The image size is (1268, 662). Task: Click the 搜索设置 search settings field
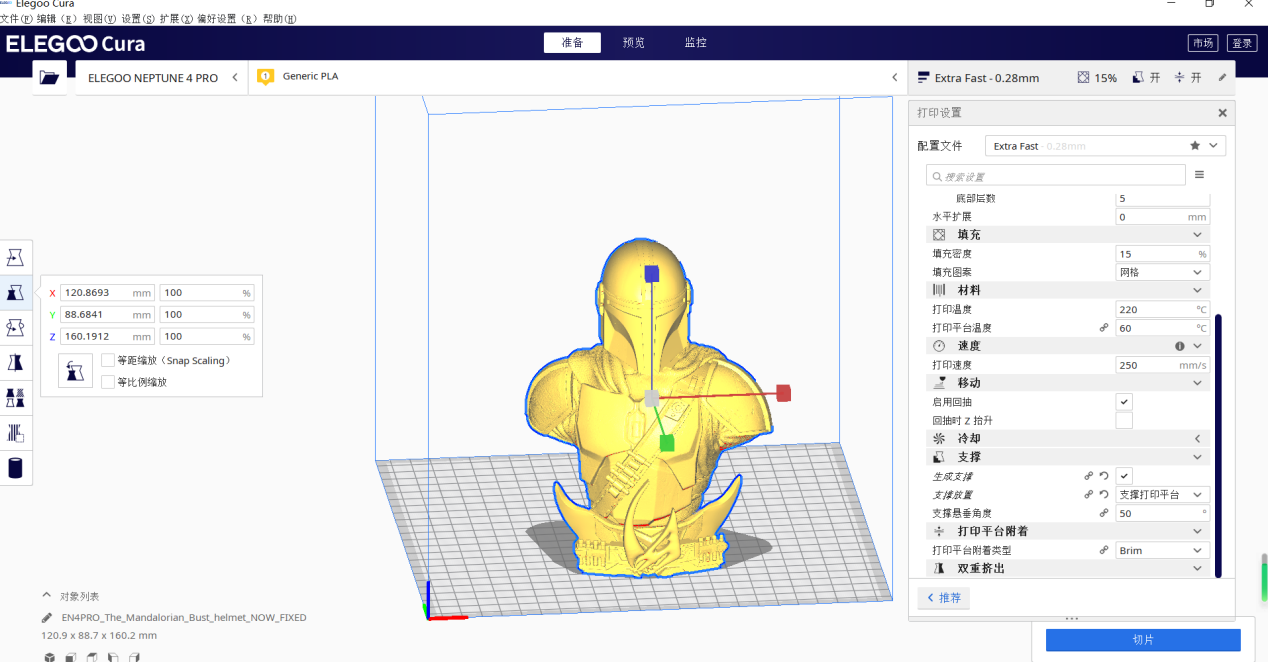tap(1055, 176)
